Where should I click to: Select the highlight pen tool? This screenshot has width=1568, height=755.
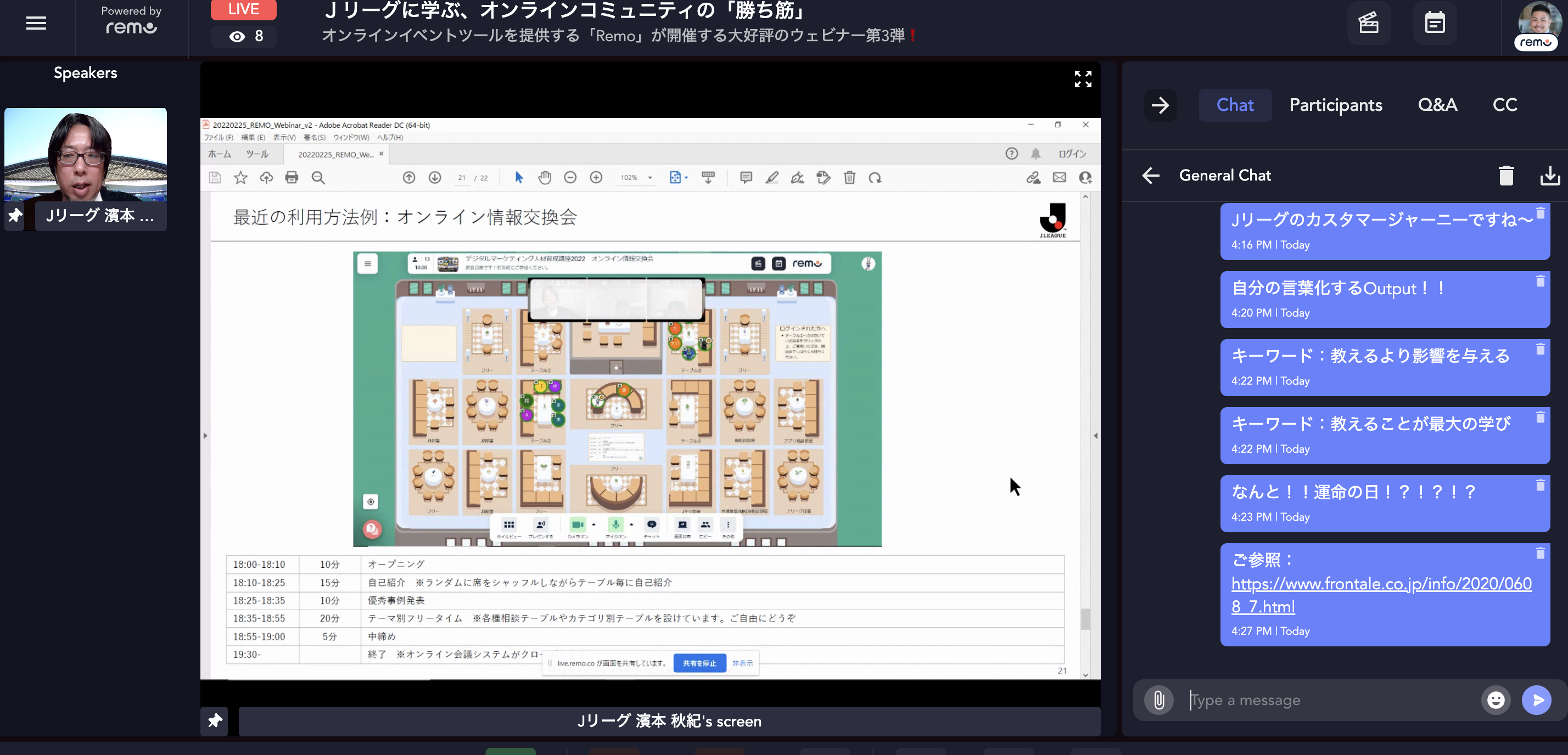click(x=772, y=178)
